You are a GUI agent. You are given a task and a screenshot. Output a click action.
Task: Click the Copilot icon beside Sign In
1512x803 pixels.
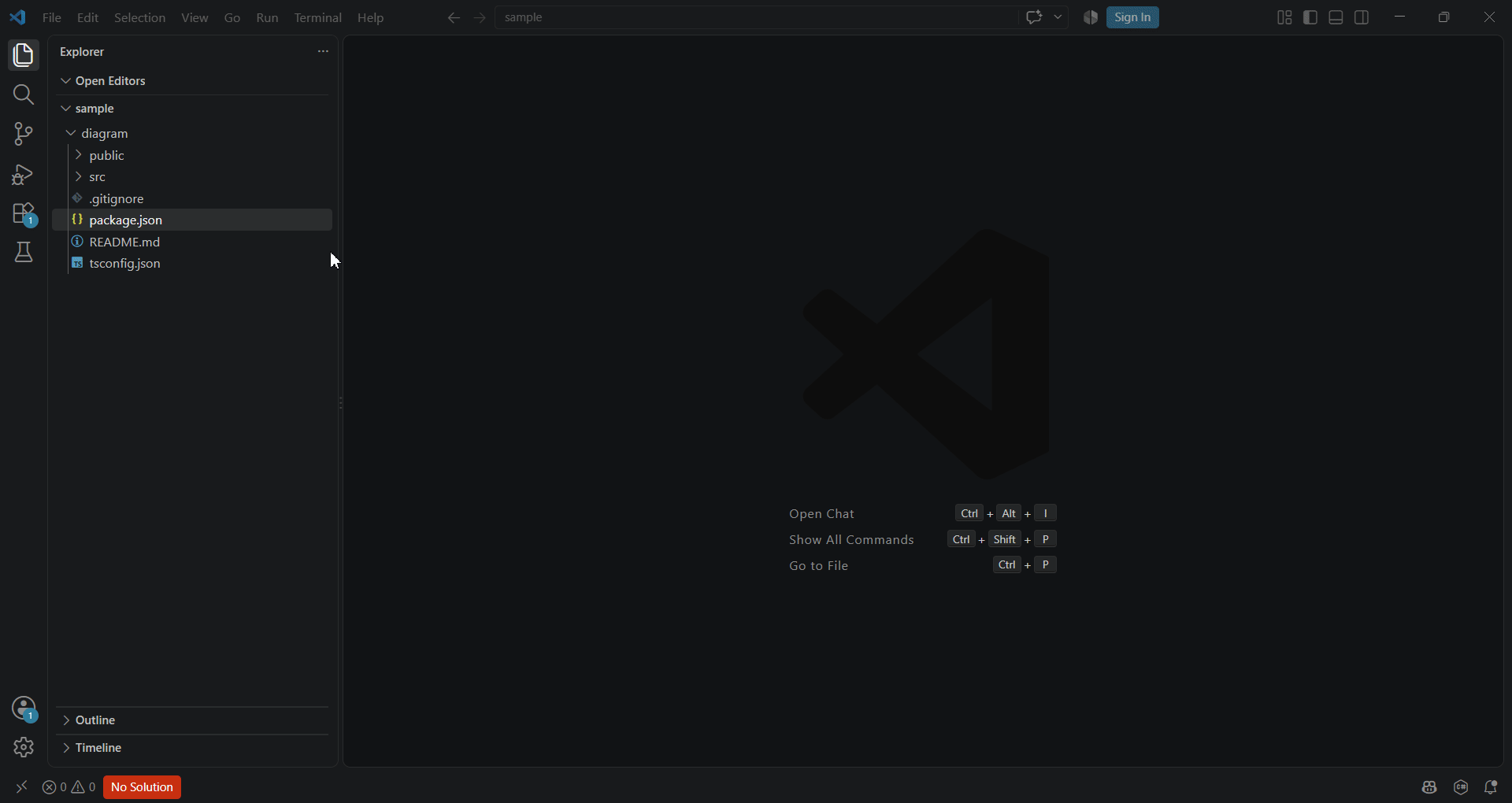(1091, 17)
